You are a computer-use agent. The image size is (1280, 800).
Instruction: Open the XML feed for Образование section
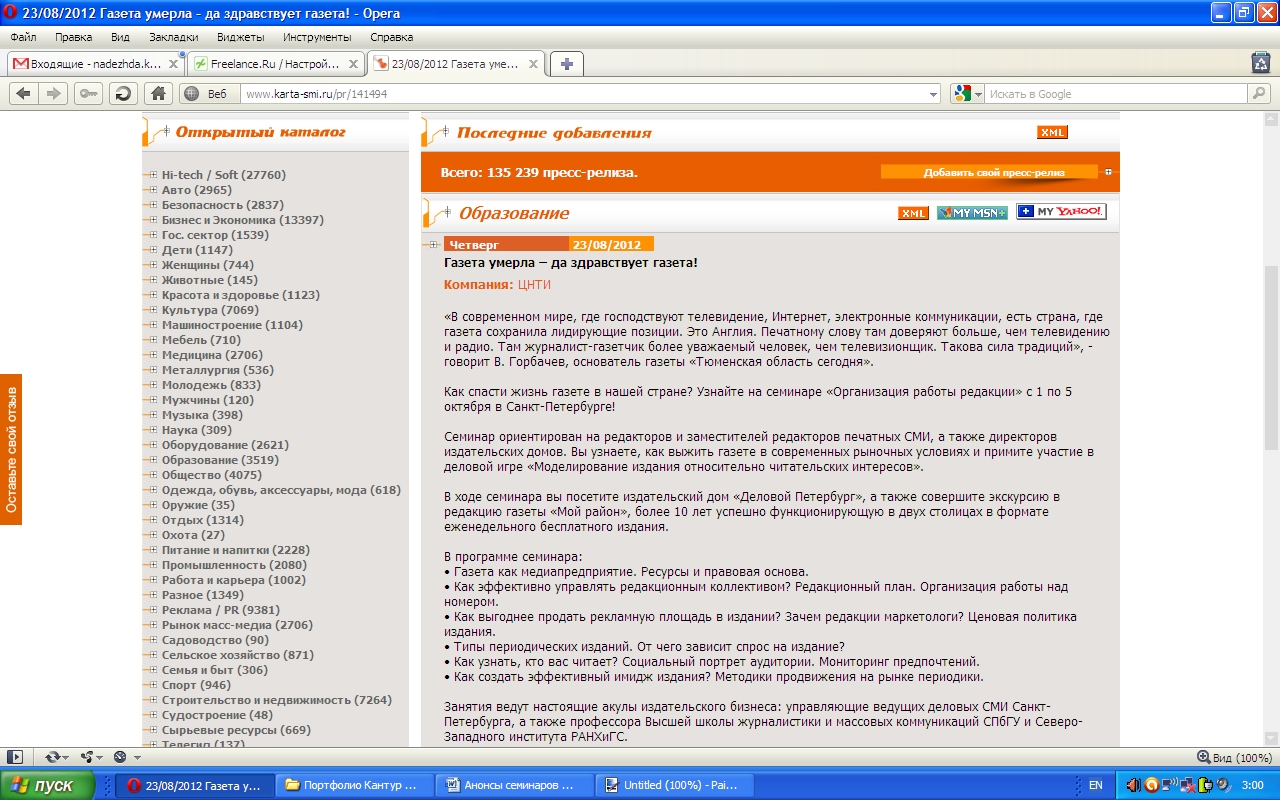click(x=913, y=213)
